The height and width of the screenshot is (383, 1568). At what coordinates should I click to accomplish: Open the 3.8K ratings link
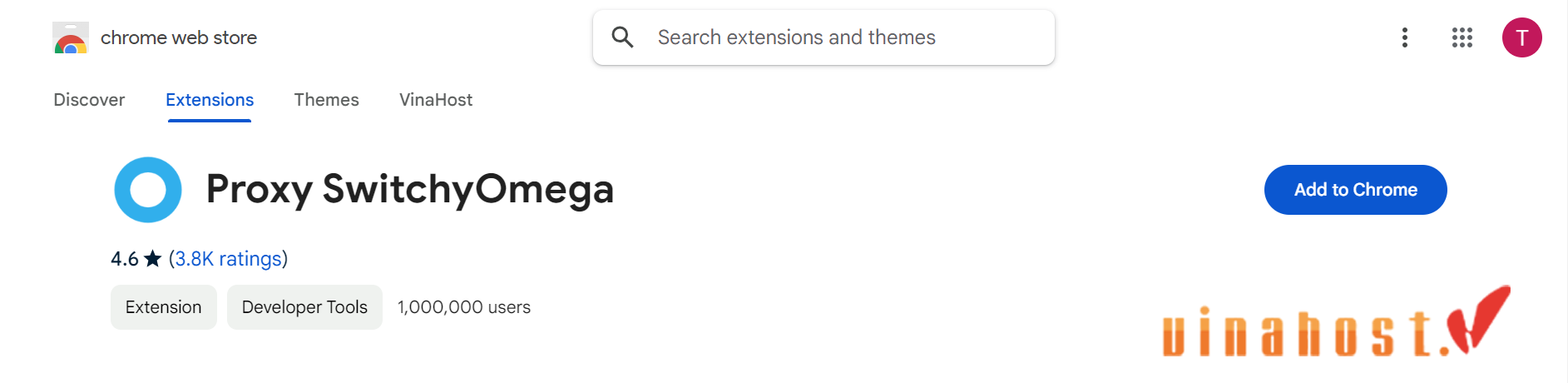[228, 259]
